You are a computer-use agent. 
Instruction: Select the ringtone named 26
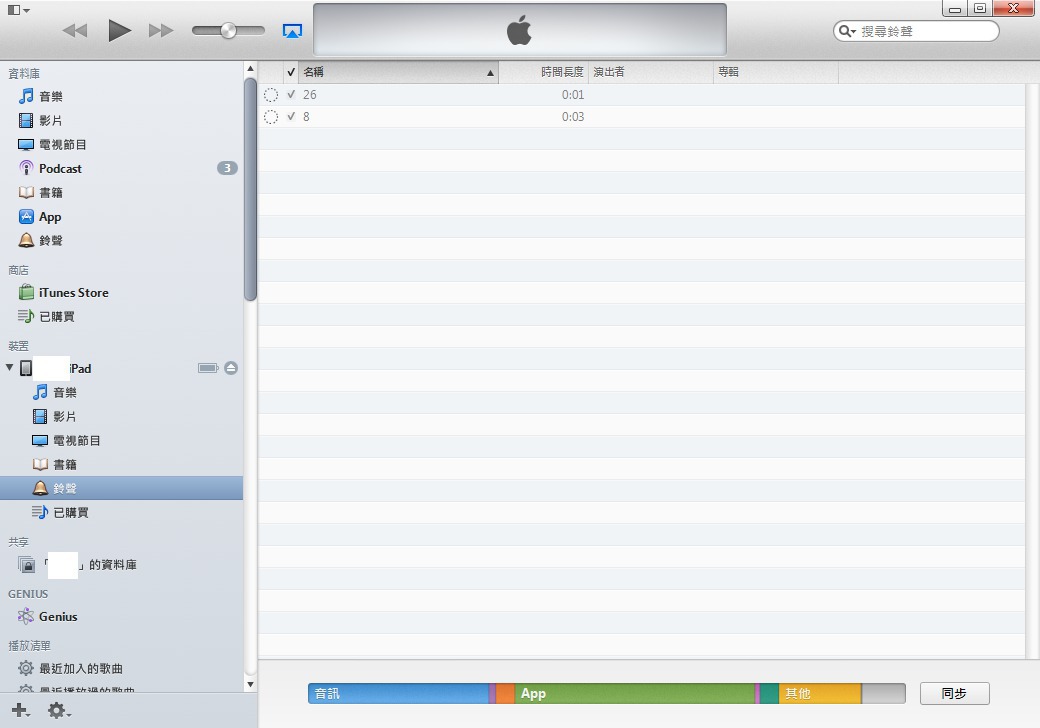(x=310, y=95)
